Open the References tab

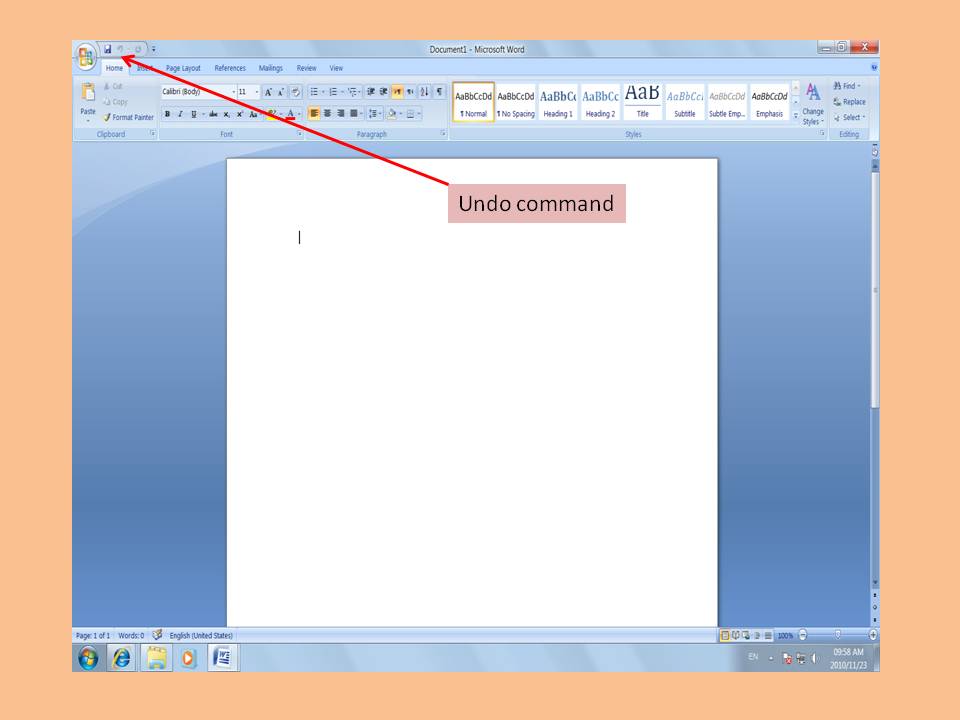click(230, 68)
